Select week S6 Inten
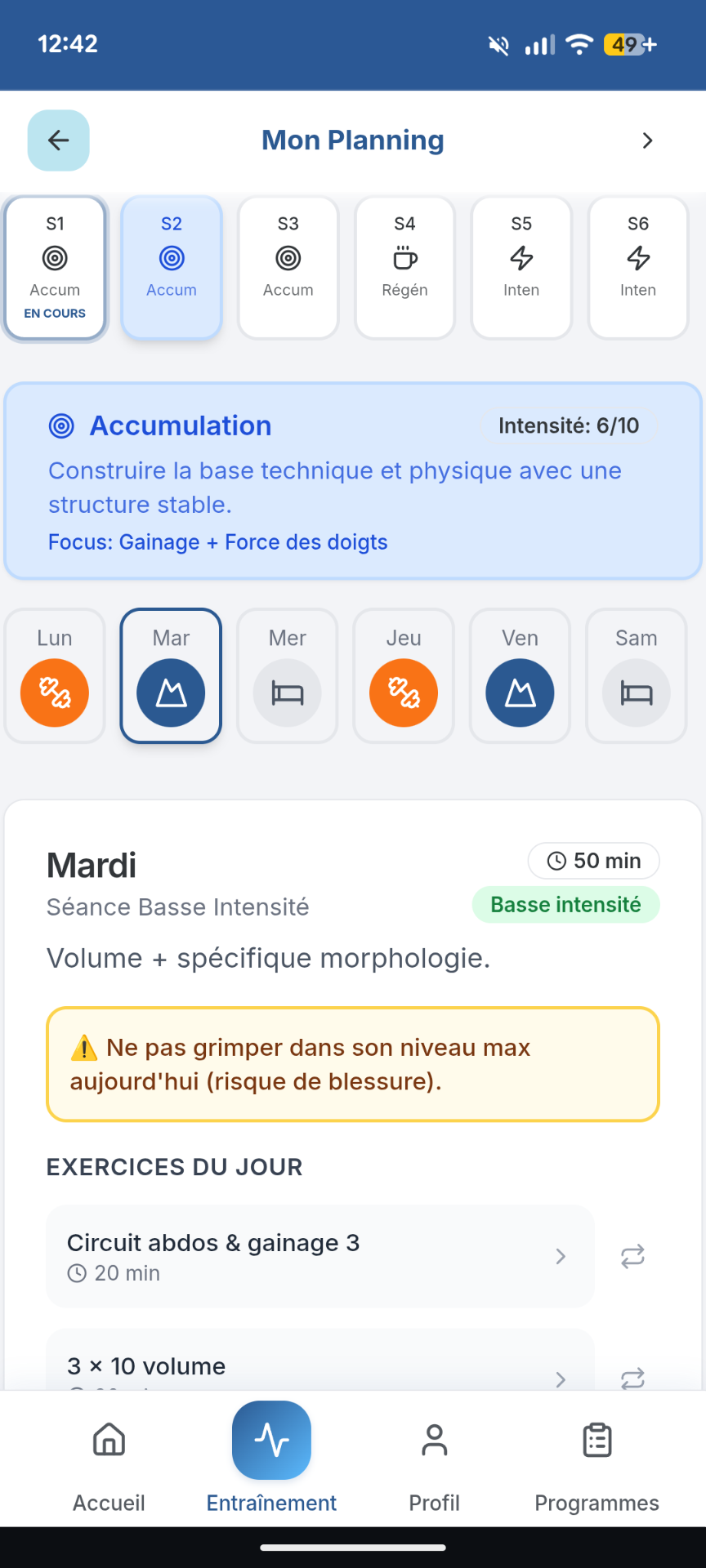Screen dimensions: 706x1568 click(x=638, y=268)
